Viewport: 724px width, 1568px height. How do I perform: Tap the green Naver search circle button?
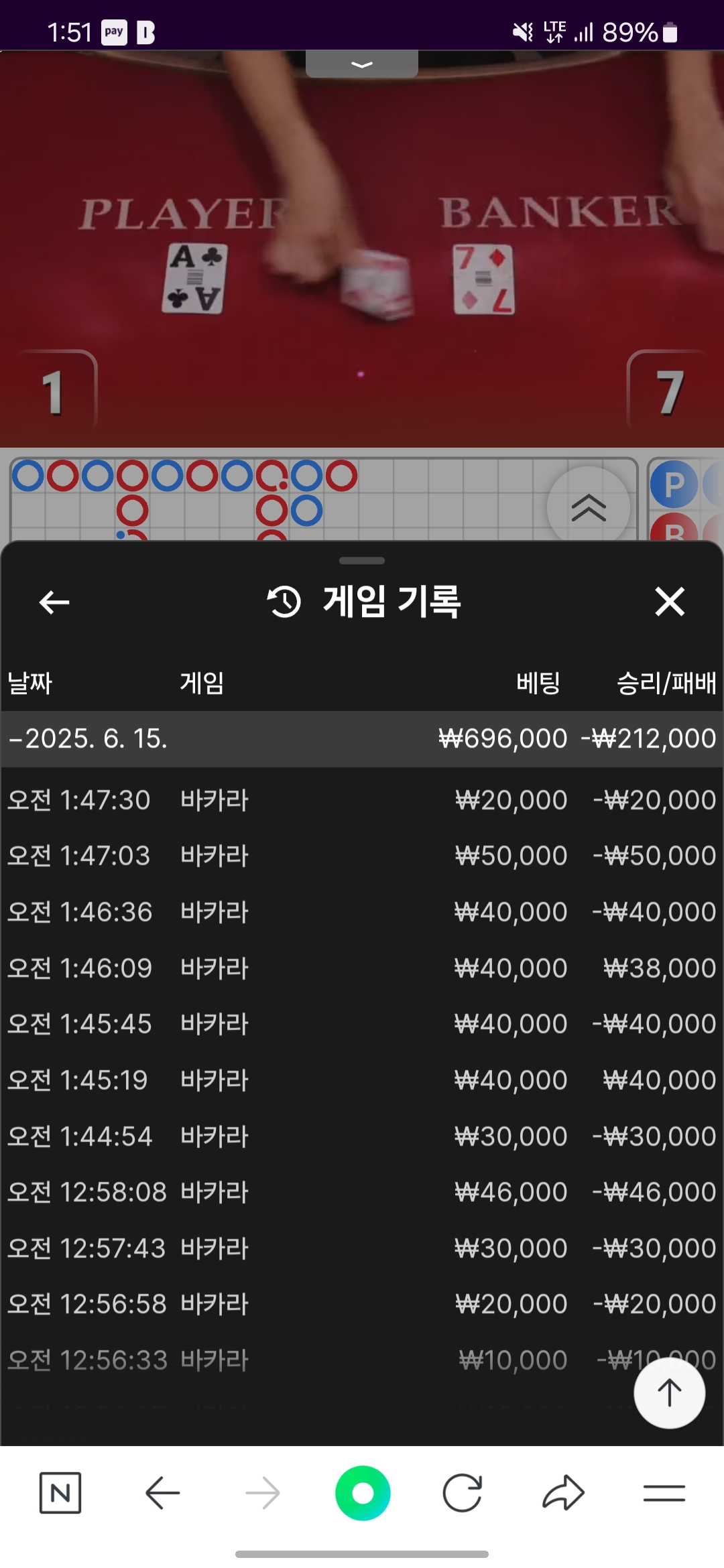363,1493
